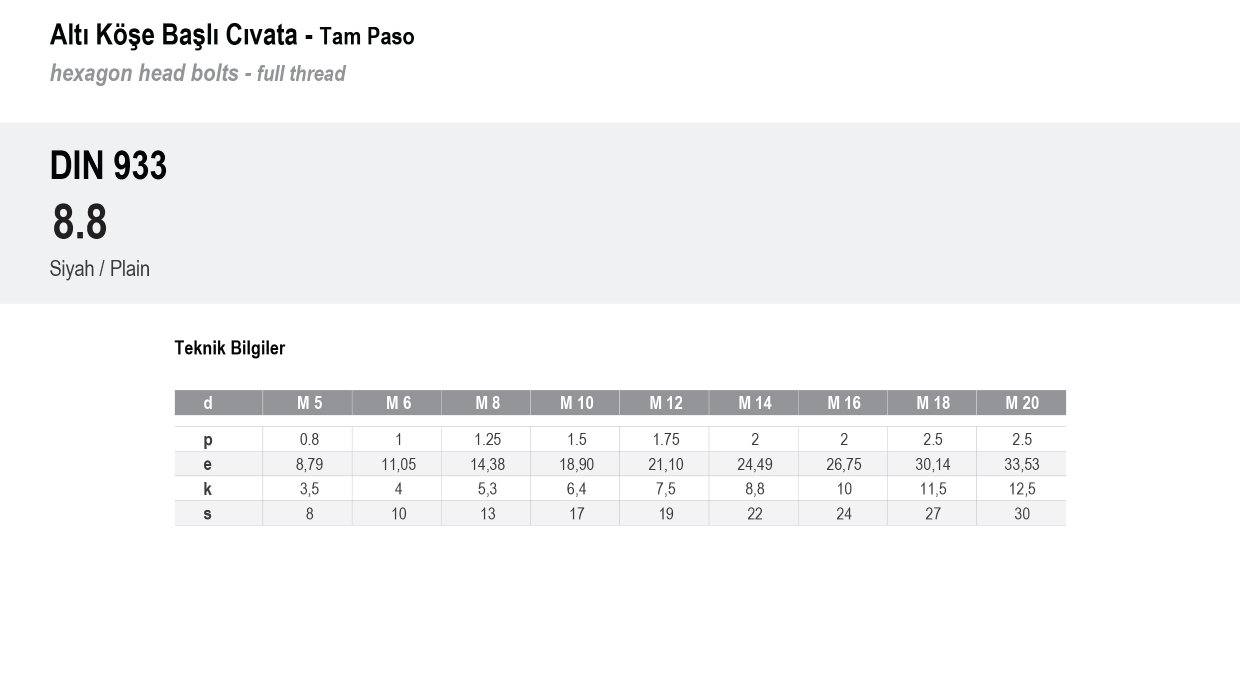Click the M 5 column header

308,403
